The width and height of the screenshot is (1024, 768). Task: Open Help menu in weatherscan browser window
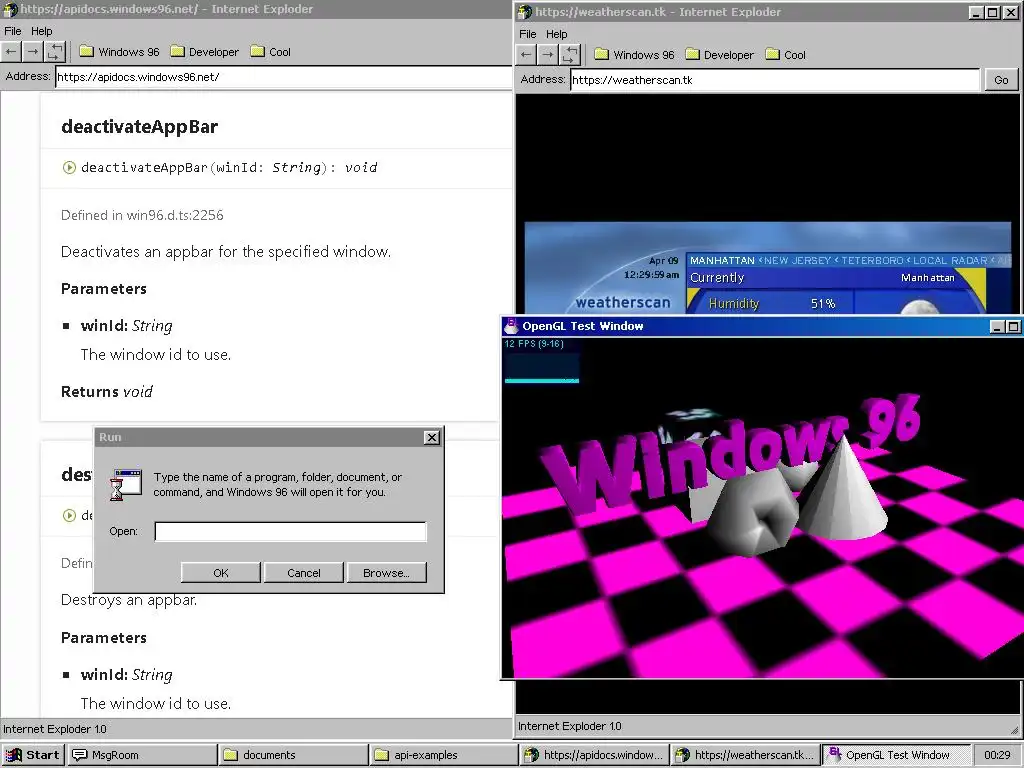[556, 34]
